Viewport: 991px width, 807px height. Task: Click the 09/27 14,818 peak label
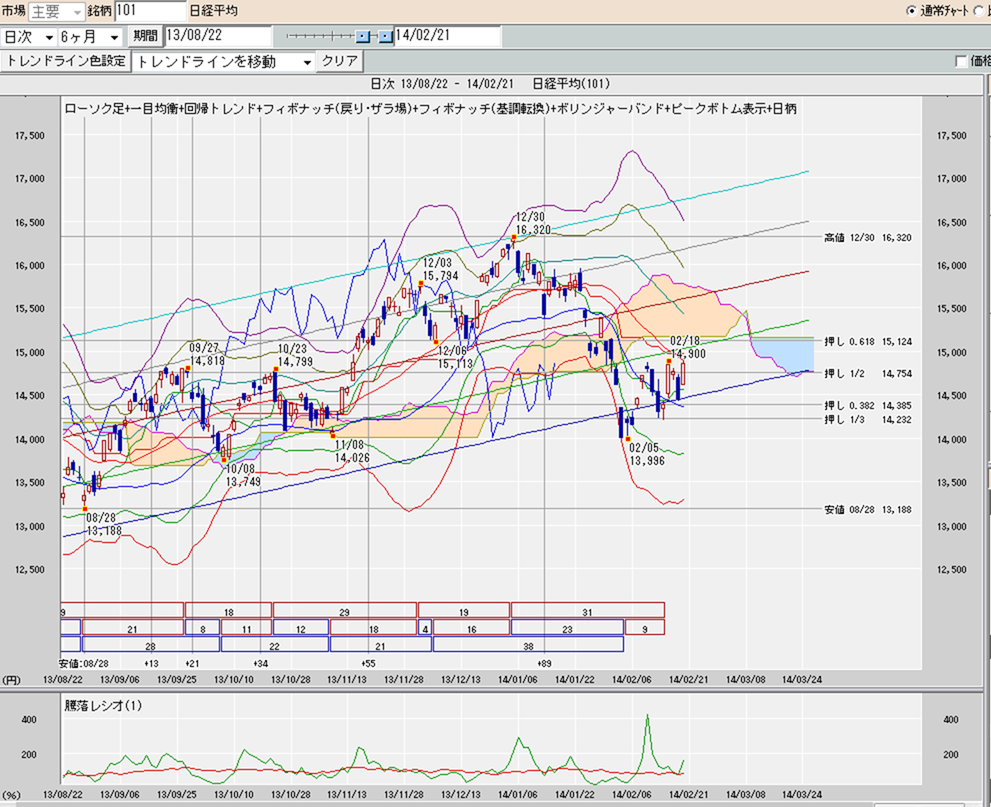(x=207, y=355)
